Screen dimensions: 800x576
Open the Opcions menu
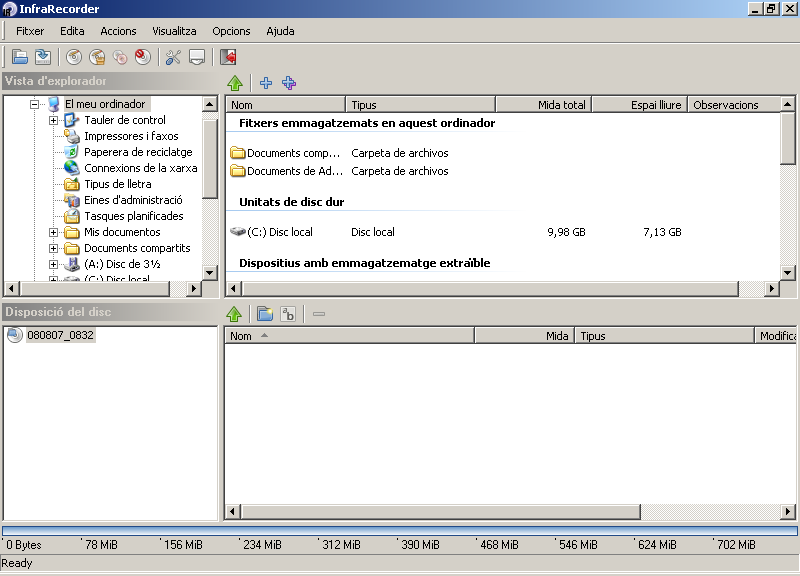[231, 31]
